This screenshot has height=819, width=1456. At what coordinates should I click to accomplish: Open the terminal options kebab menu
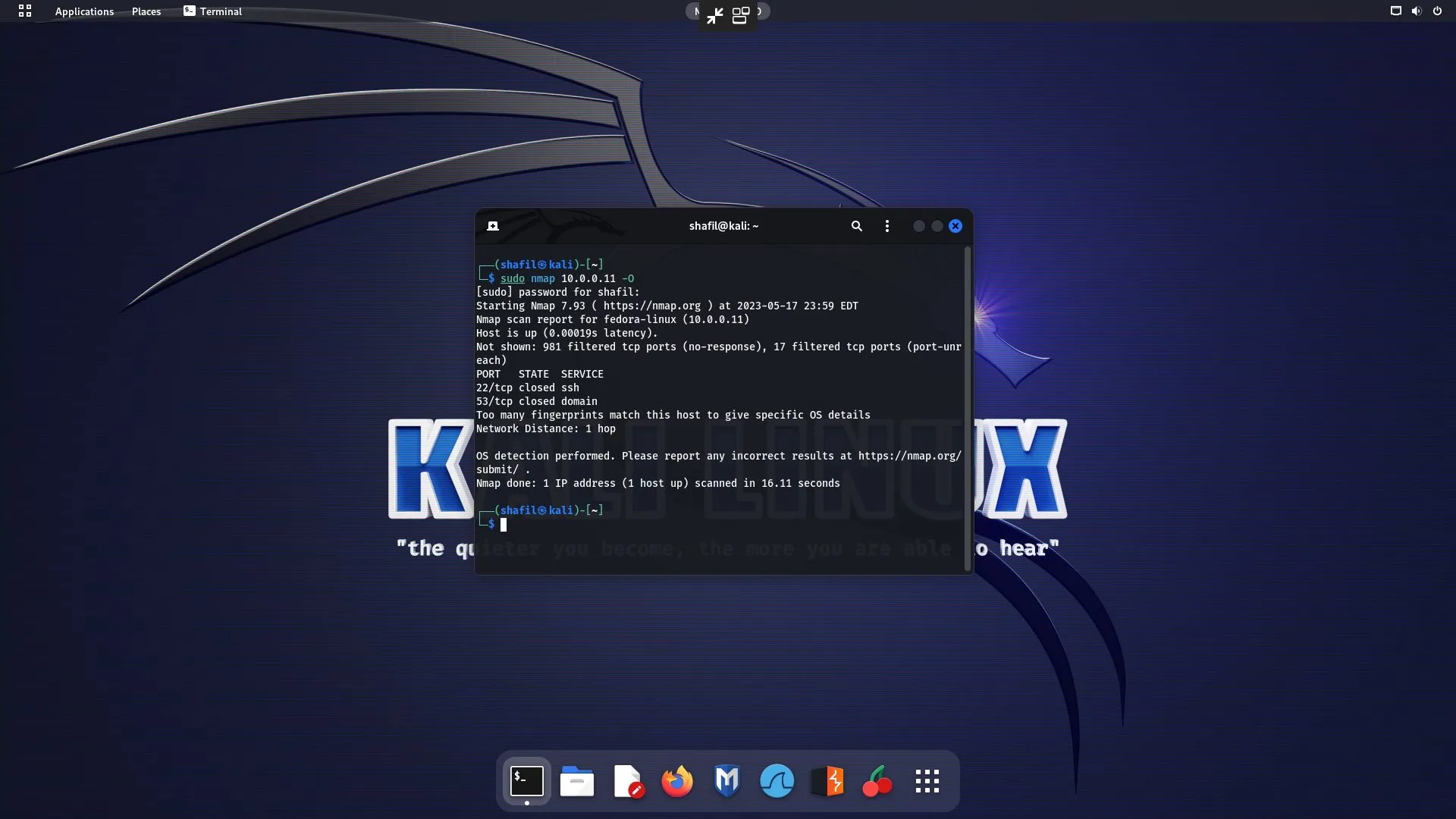coord(886,226)
